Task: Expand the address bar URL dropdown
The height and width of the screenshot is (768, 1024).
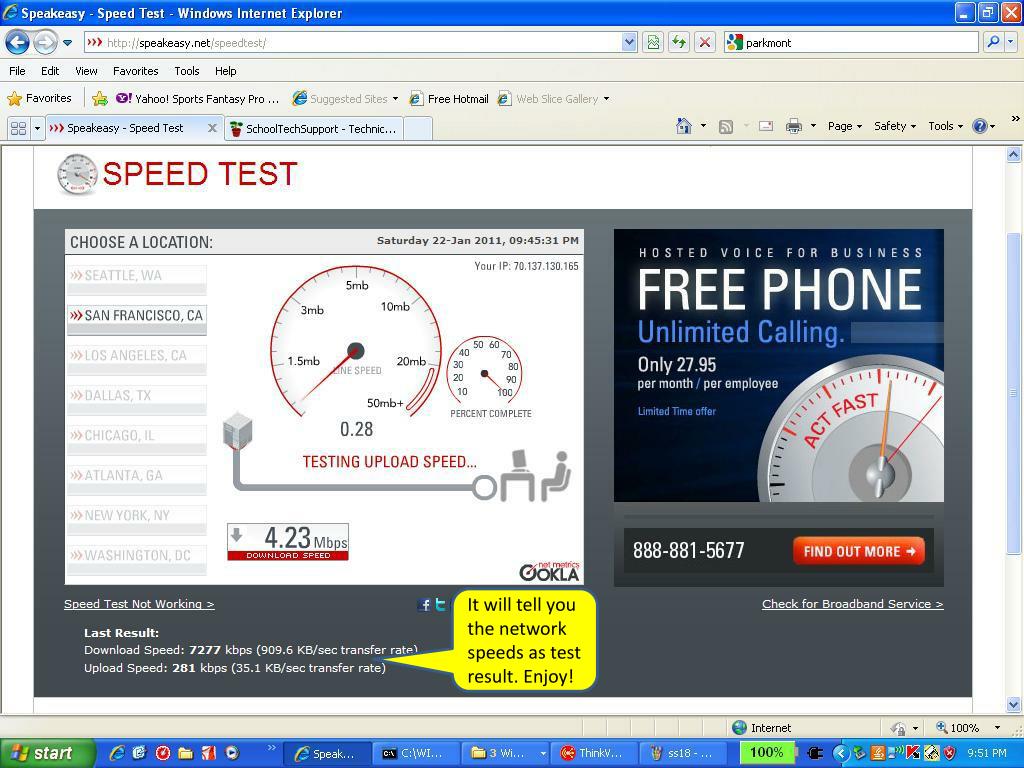Action: click(x=630, y=43)
